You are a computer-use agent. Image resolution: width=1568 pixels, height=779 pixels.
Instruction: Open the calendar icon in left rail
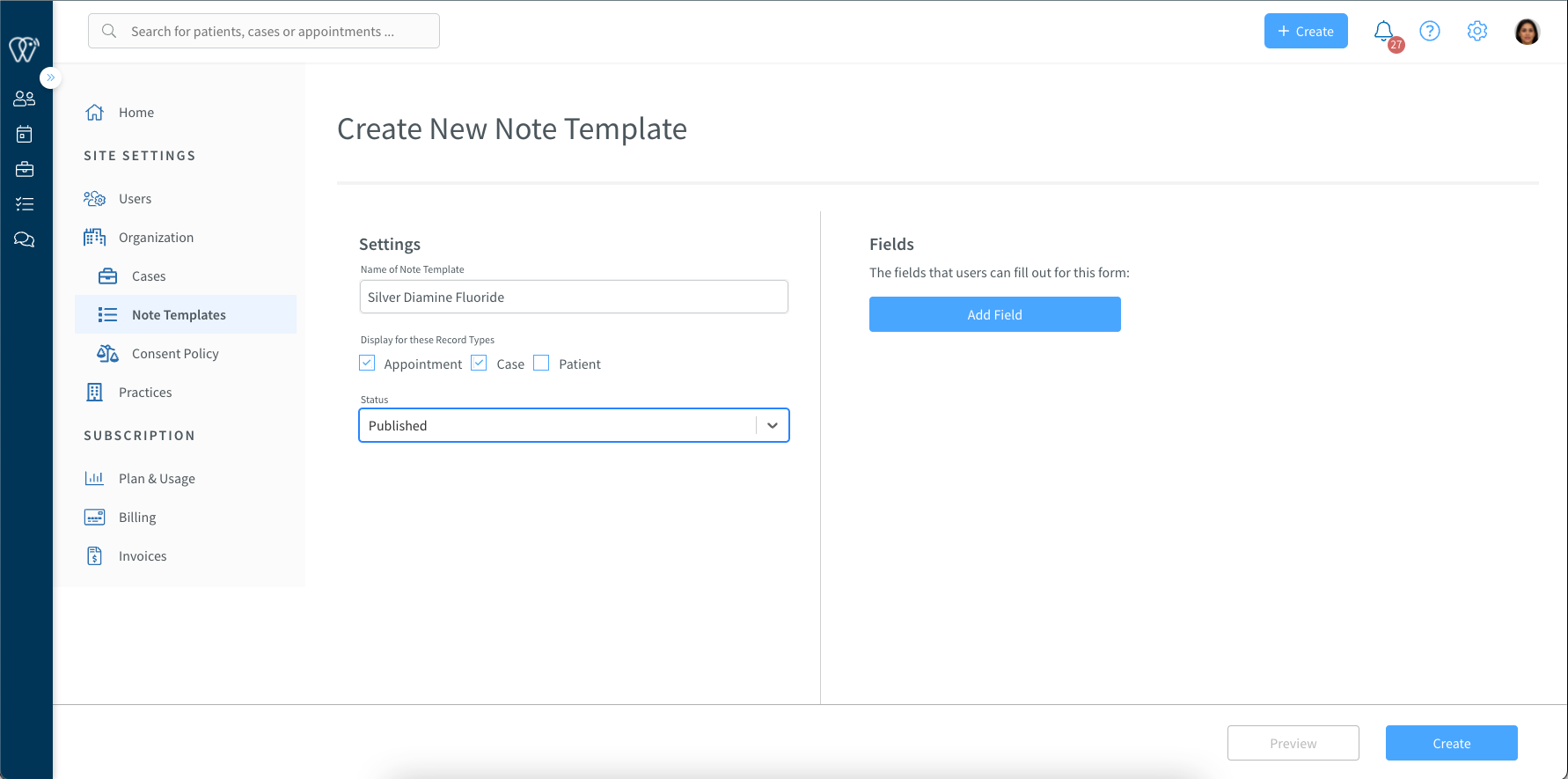point(25,134)
